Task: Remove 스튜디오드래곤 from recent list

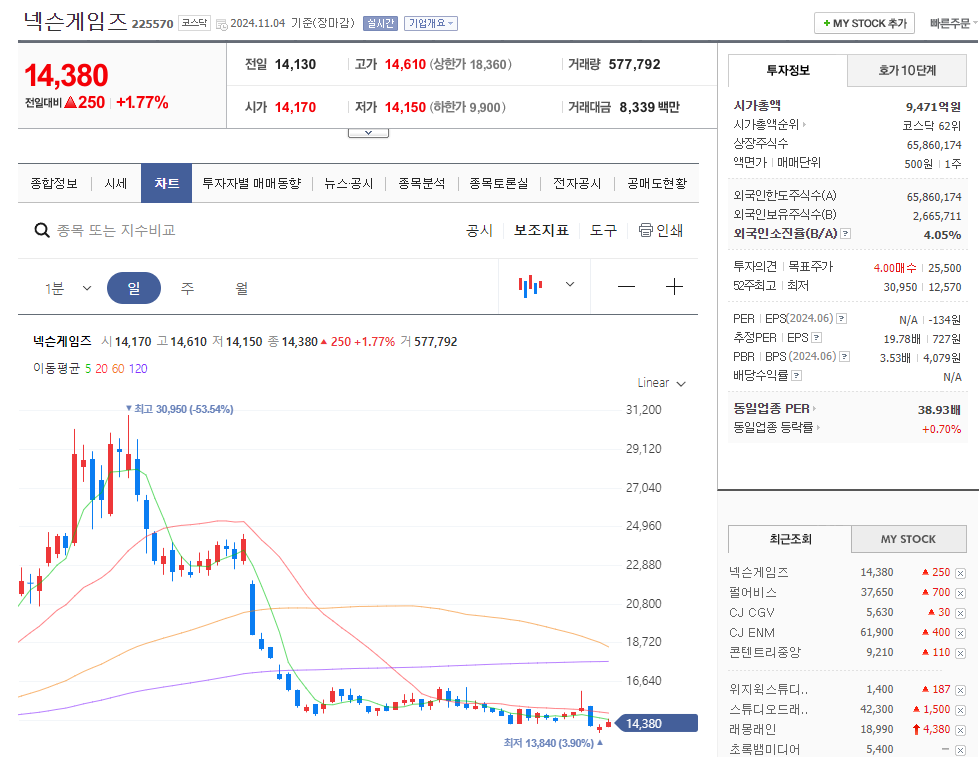Action: (x=961, y=710)
